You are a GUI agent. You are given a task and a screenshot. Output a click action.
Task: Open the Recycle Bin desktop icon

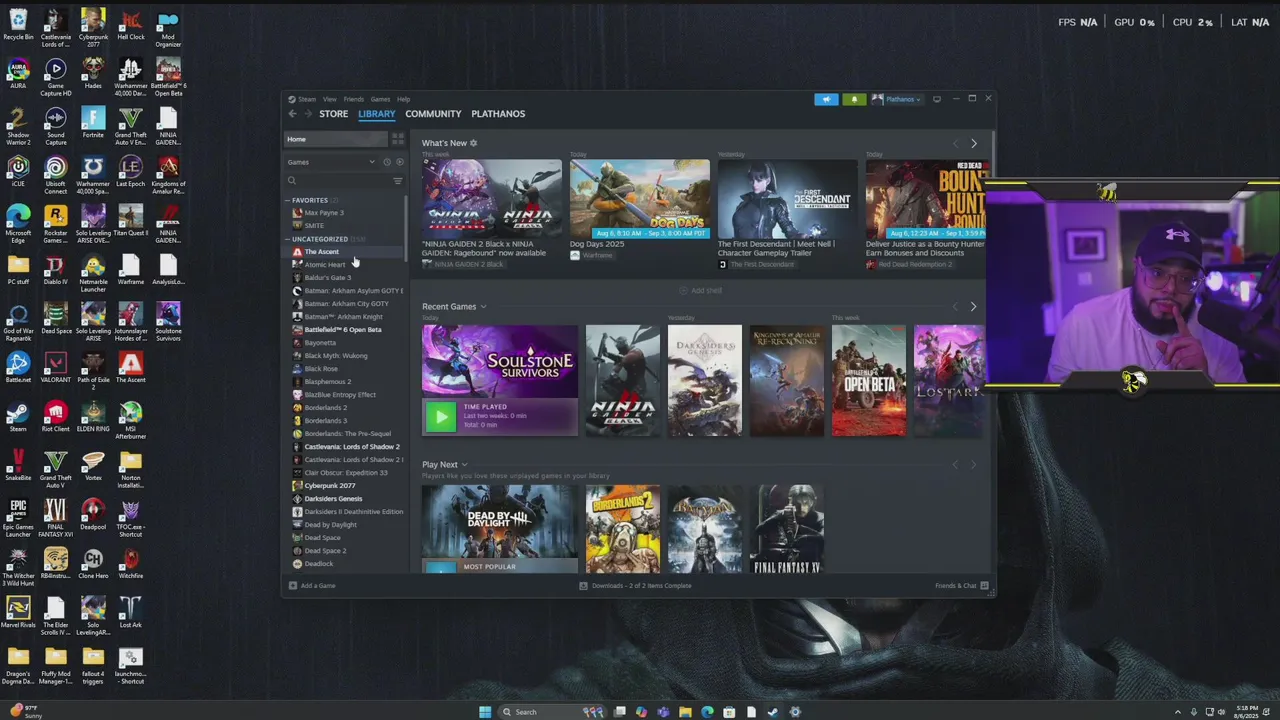pos(18,26)
